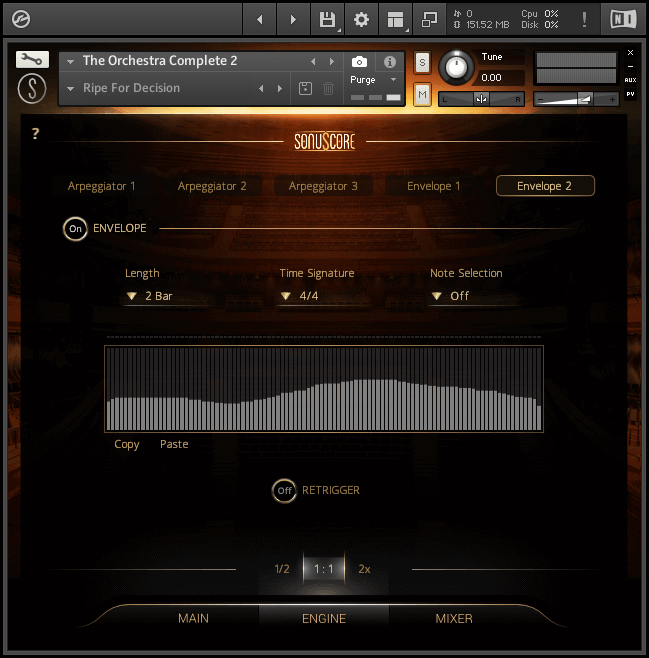Open help with the question mark icon
This screenshot has width=649, height=658.
(36, 133)
